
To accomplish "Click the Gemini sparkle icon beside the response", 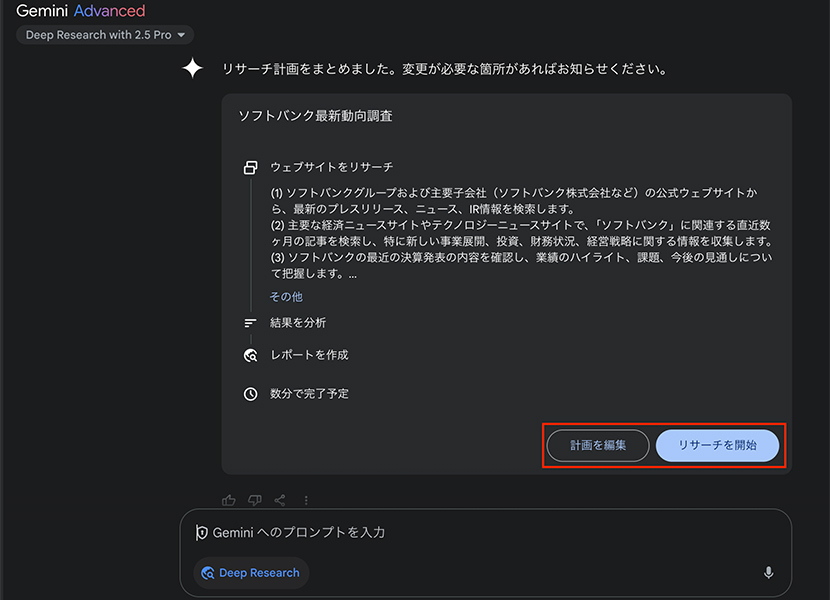I will click(x=193, y=68).
